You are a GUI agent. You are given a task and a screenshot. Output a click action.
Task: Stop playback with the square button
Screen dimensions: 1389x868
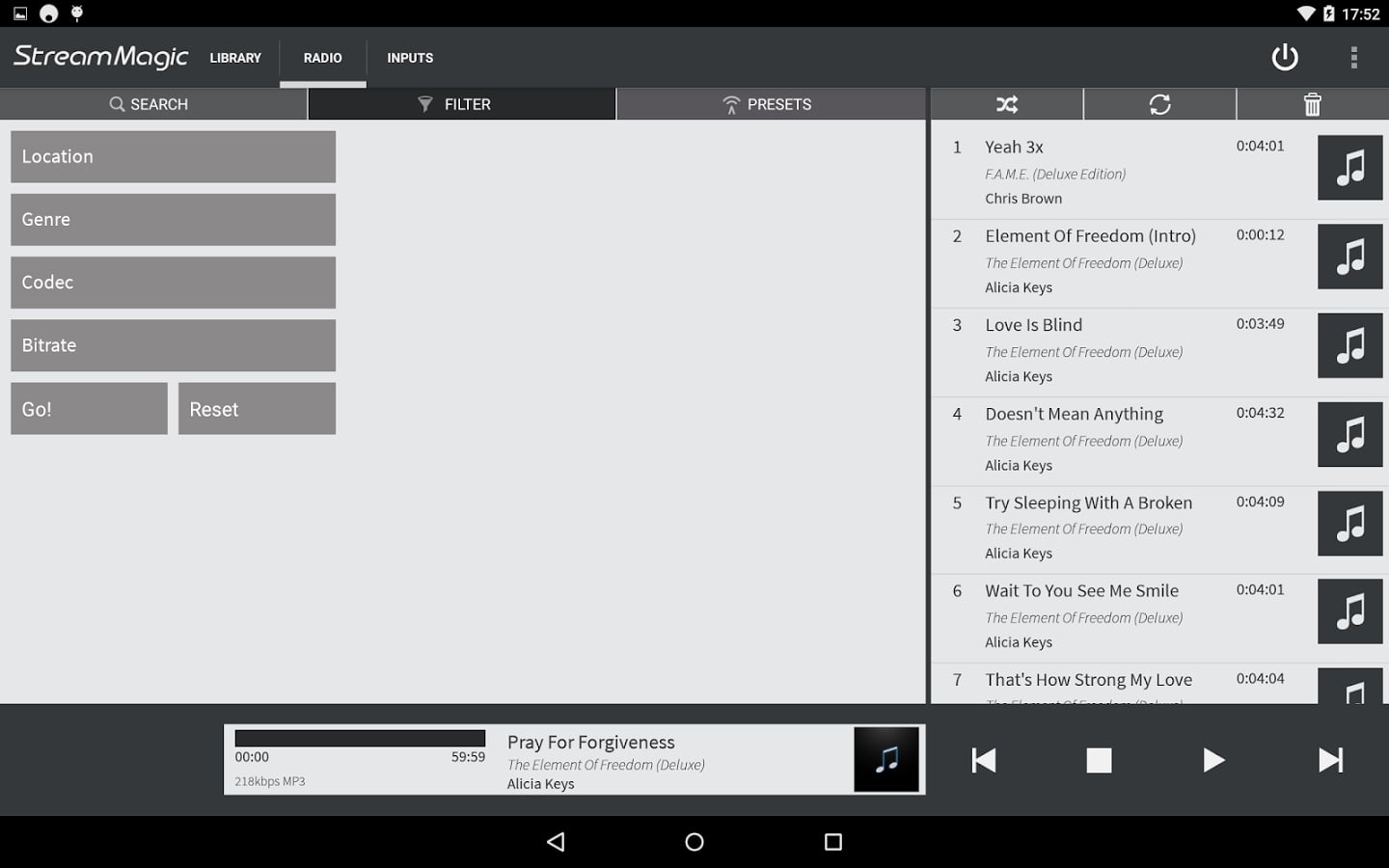[x=1099, y=760]
